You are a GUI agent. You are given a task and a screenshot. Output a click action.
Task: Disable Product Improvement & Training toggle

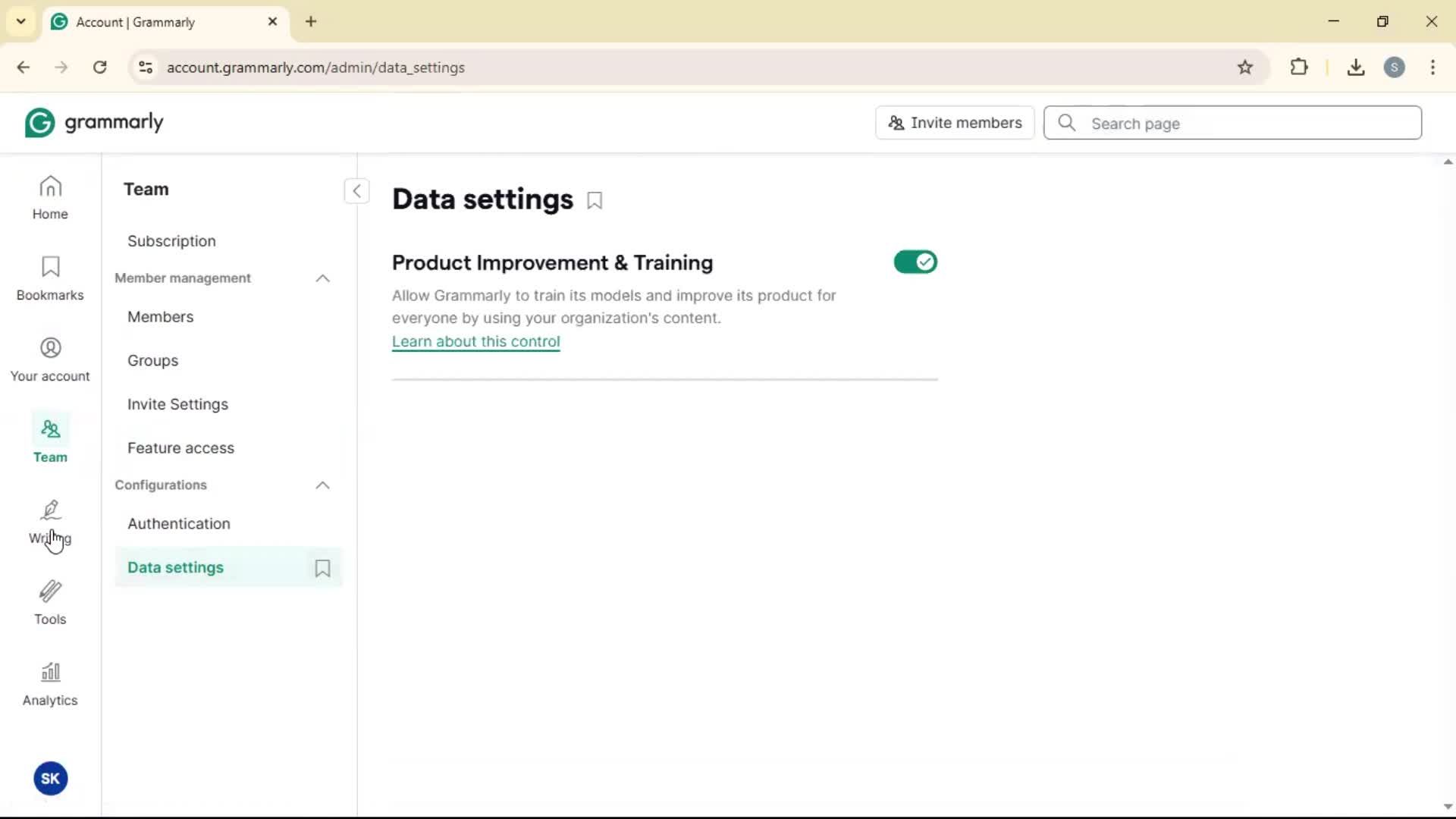[x=915, y=262]
